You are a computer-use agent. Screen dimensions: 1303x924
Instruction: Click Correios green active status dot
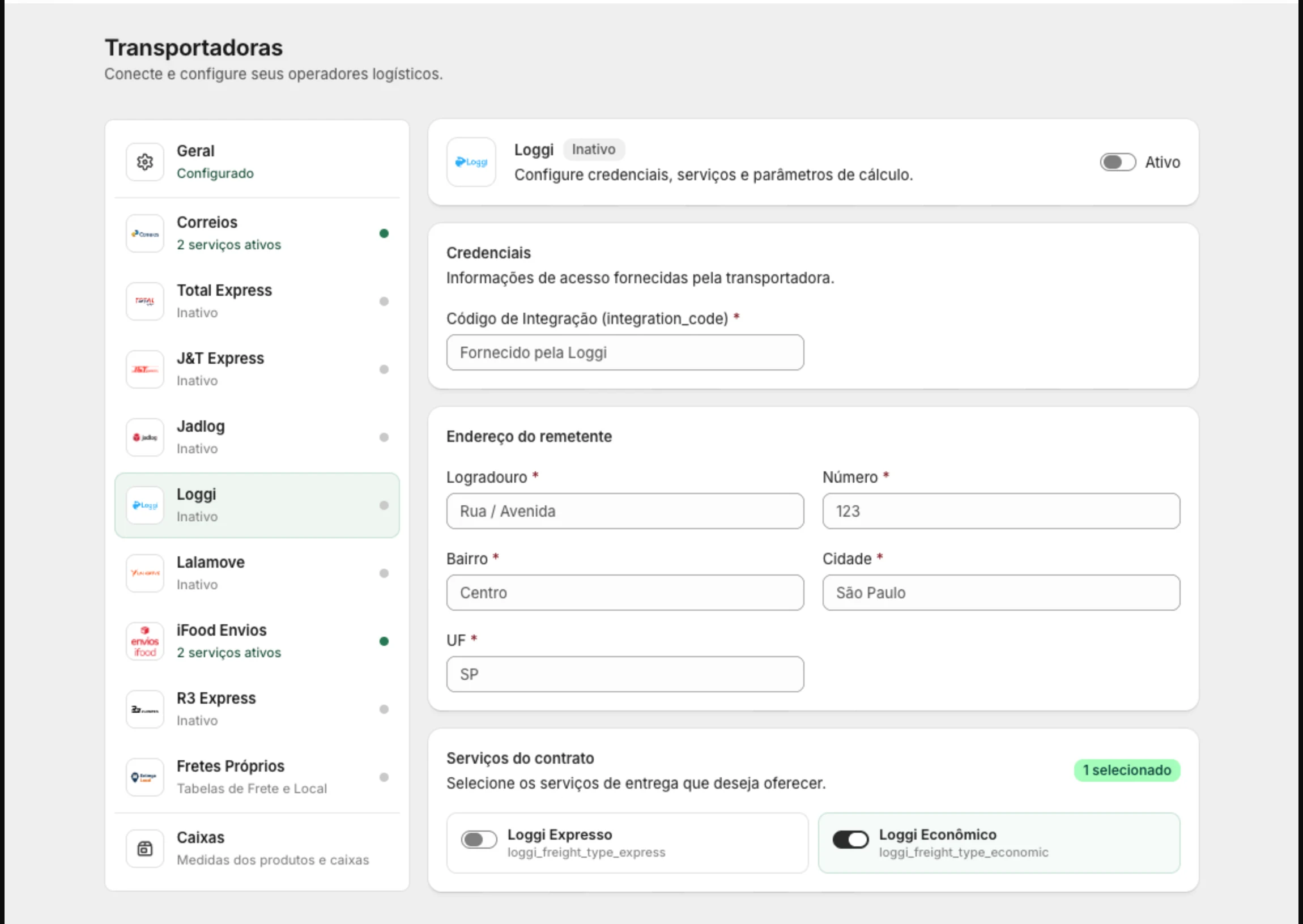(384, 233)
